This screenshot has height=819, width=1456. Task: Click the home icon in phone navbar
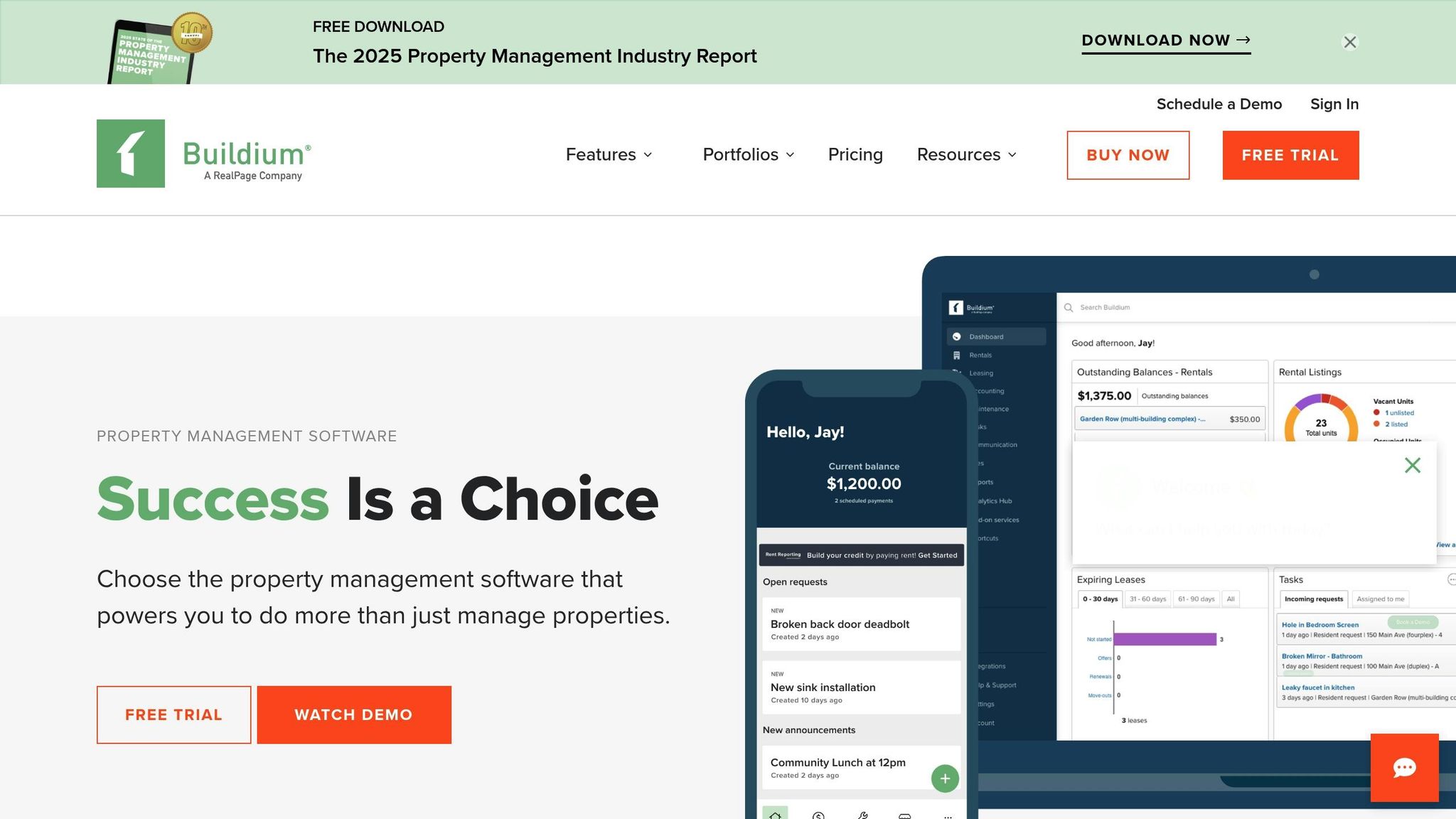tap(775, 815)
